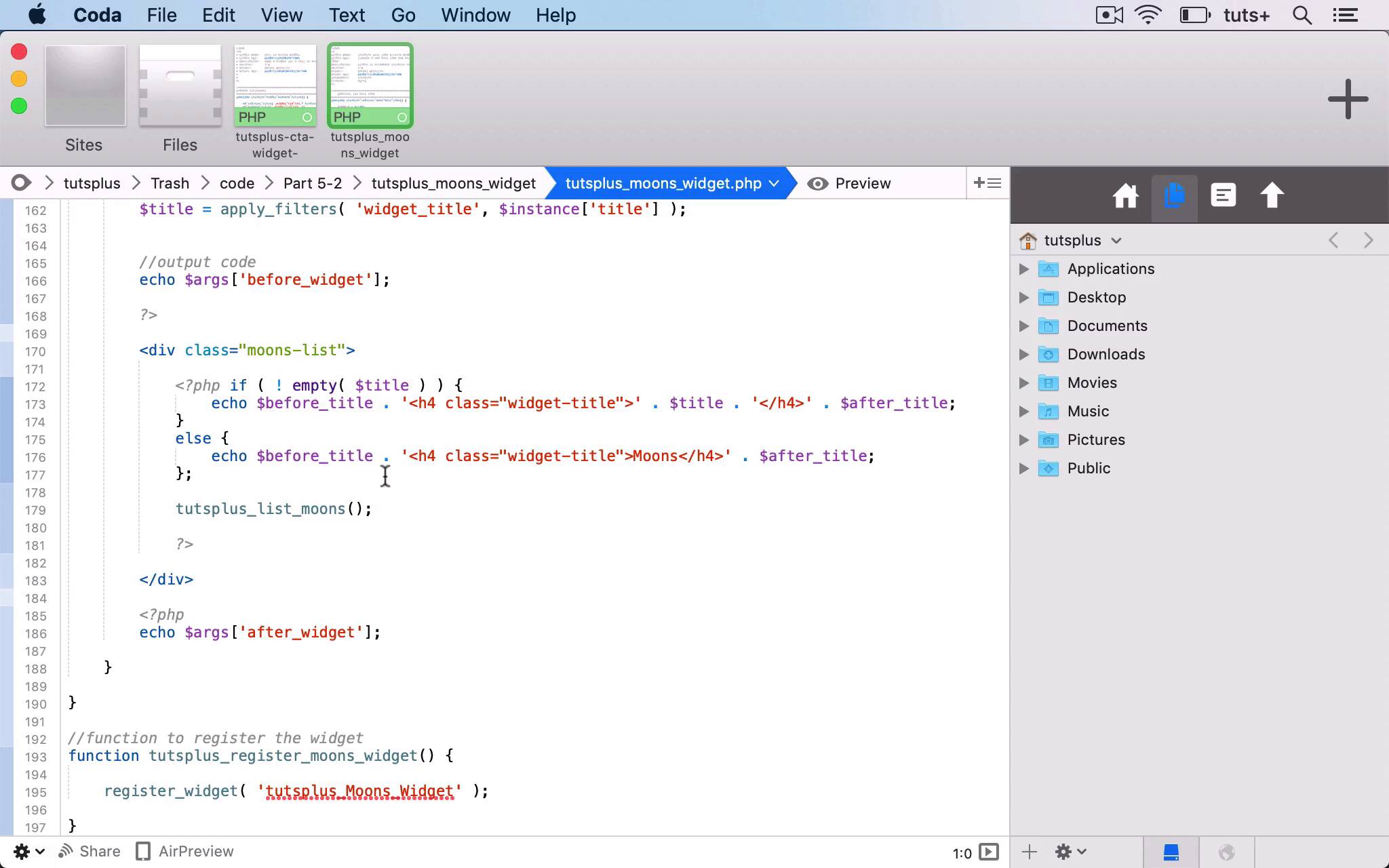Expand the Documents folder
This screenshot has height=868, width=1389.
[1023, 326]
